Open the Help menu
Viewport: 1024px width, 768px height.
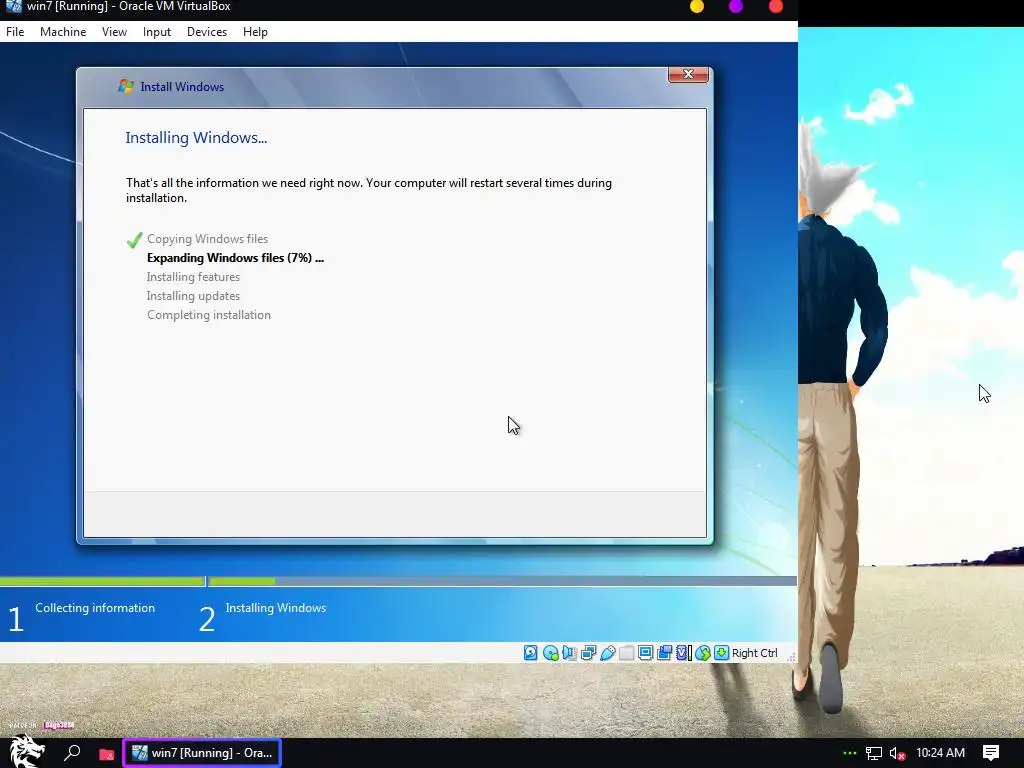coord(255,32)
